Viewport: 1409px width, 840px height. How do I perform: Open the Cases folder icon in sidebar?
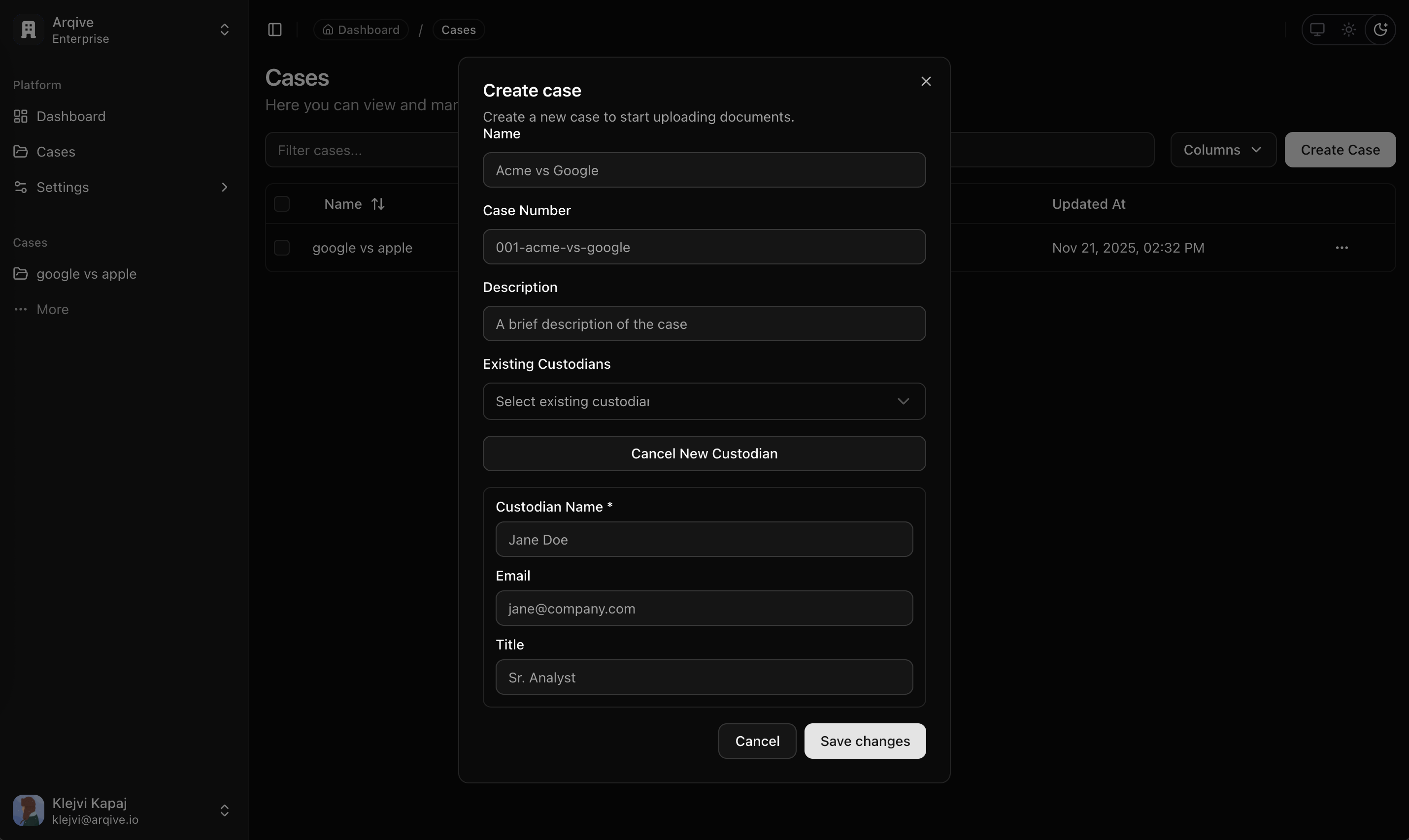[21, 151]
